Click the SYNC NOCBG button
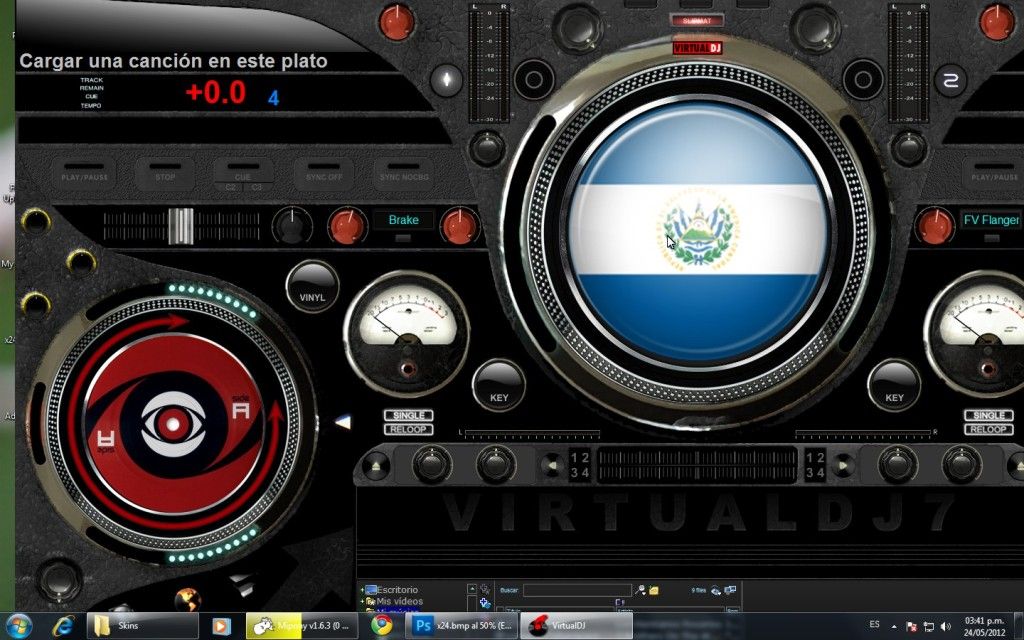 click(404, 174)
